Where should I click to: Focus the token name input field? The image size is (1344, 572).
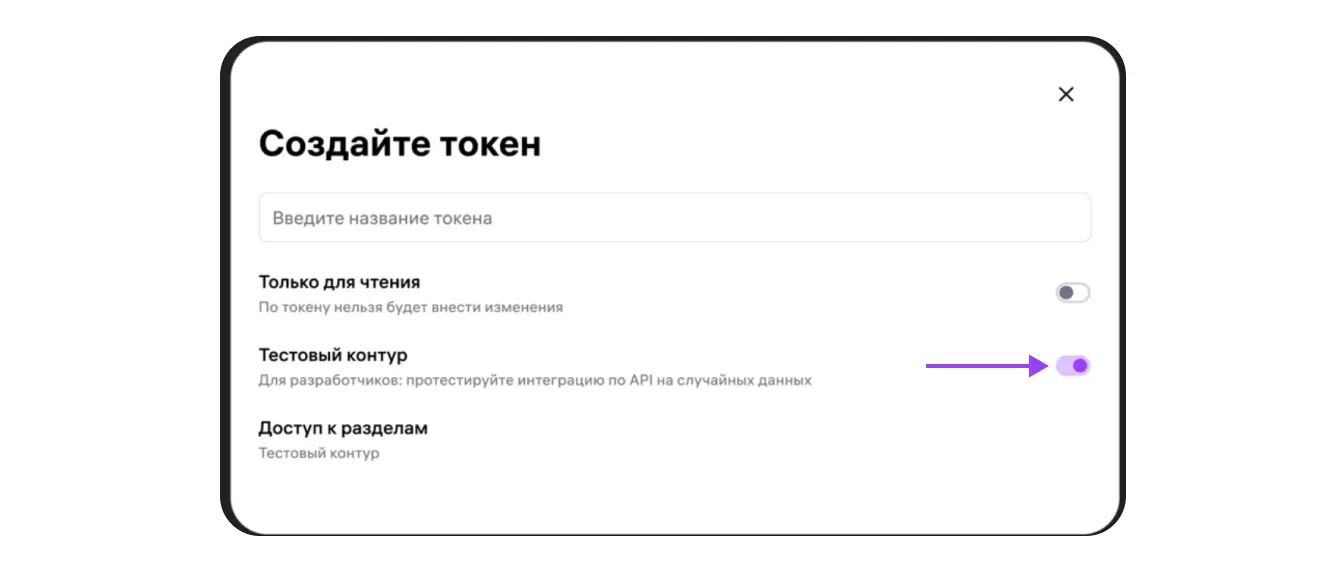[x=674, y=218]
